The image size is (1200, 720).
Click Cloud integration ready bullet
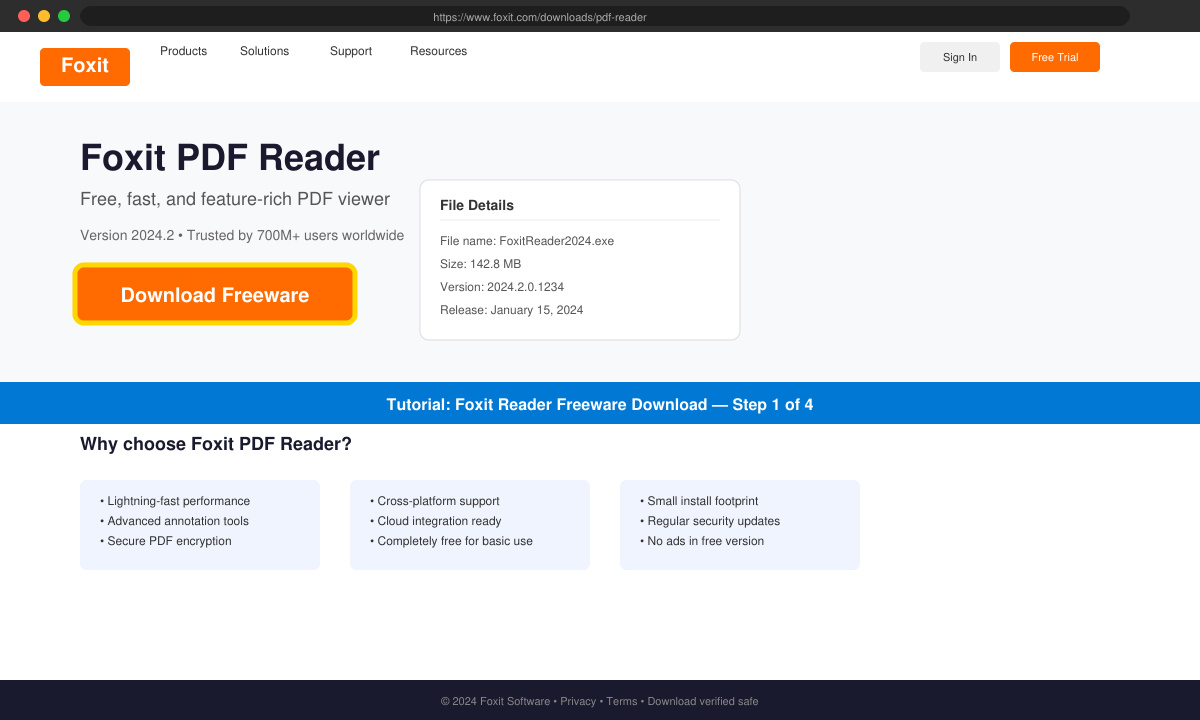coord(436,521)
